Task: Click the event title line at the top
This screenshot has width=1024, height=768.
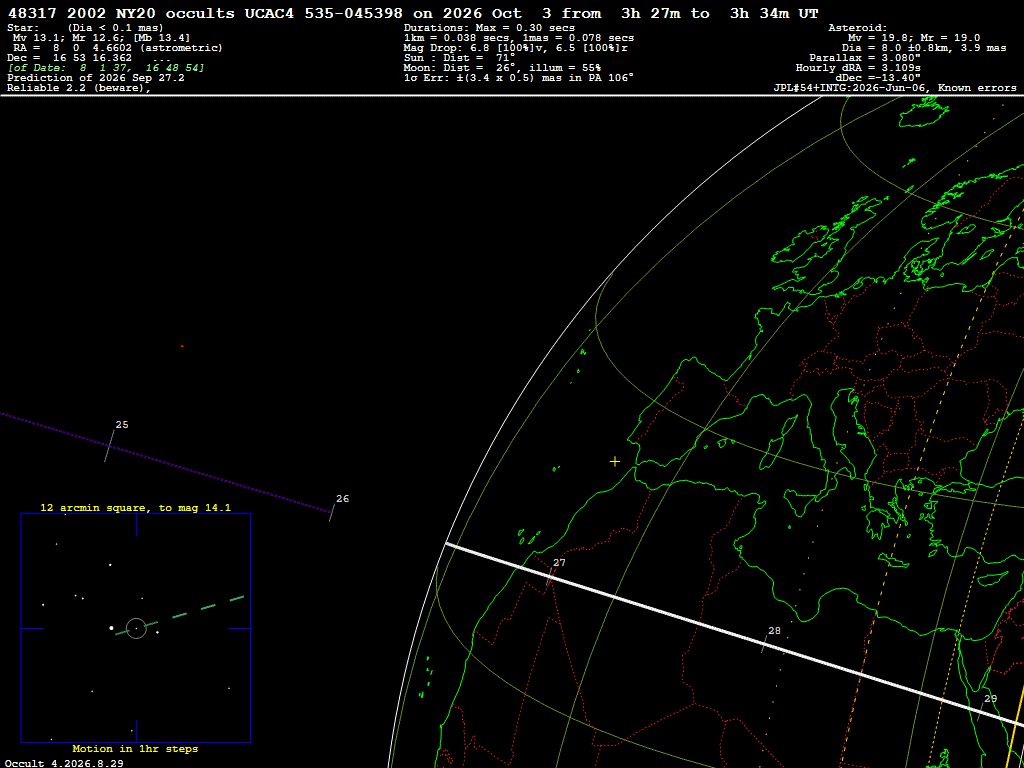Action: 413,13
